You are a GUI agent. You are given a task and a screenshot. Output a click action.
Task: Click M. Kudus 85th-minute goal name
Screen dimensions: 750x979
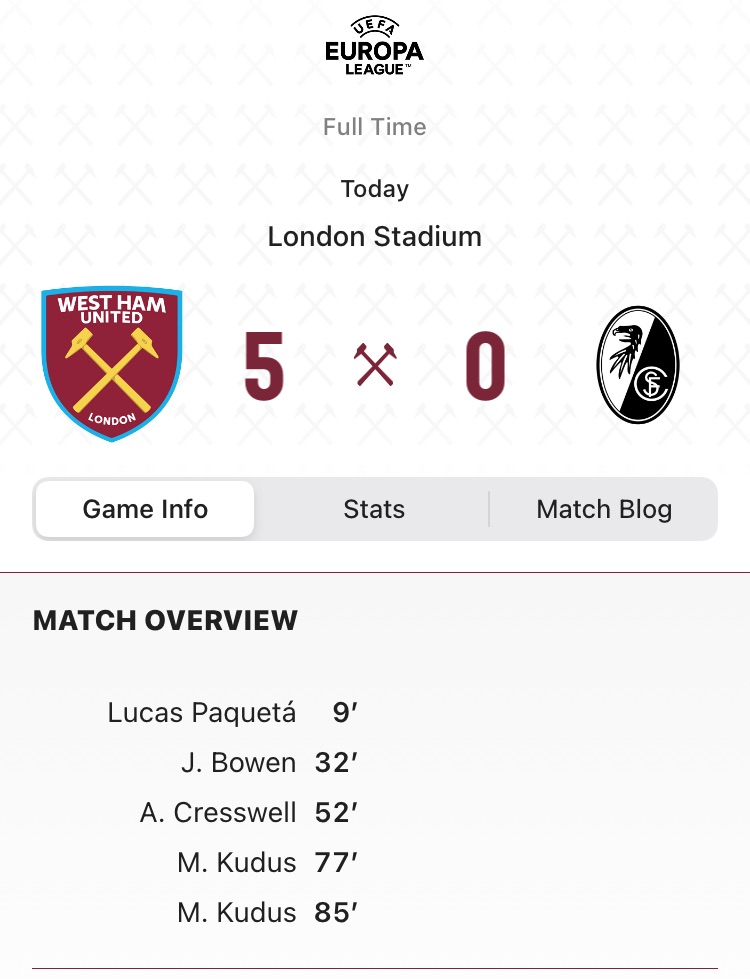click(237, 912)
